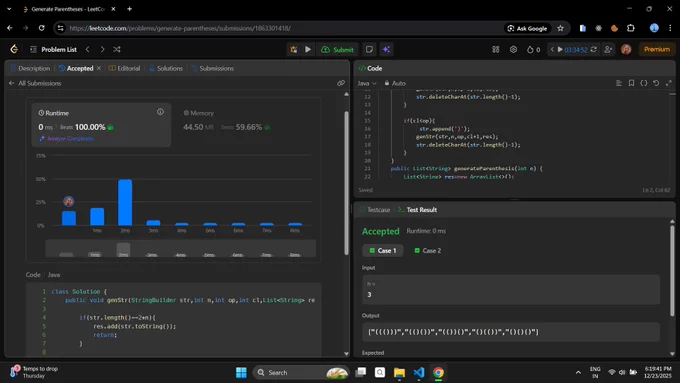Copy the submission link icon
The image size is (680, 383).
click(x=341, y=83)
